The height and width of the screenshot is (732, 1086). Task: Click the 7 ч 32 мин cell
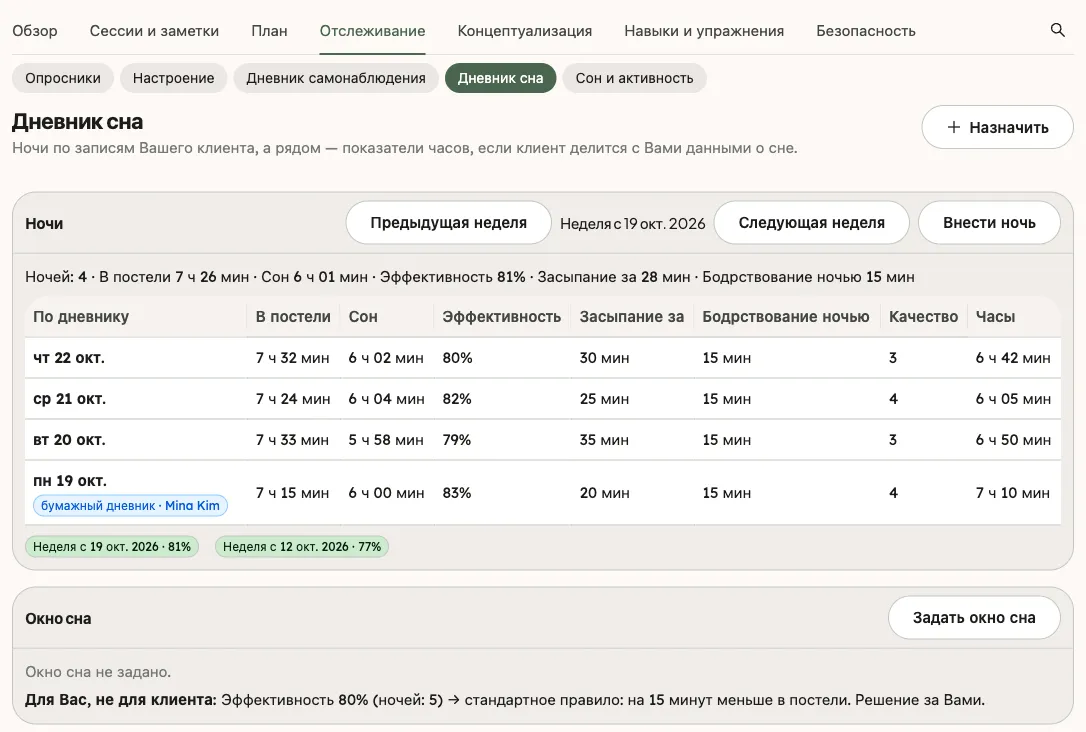click(292, 358)
